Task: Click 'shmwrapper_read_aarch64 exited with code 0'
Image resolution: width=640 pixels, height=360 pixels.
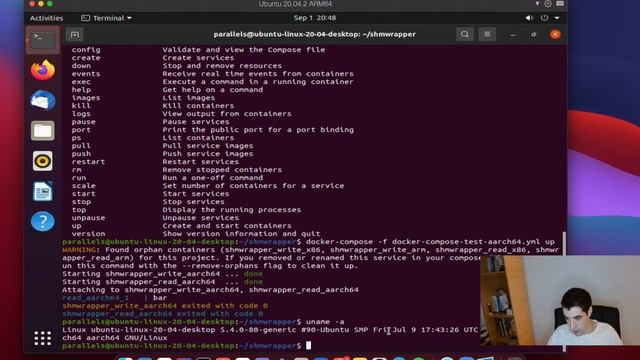Action: coord(162,314)
